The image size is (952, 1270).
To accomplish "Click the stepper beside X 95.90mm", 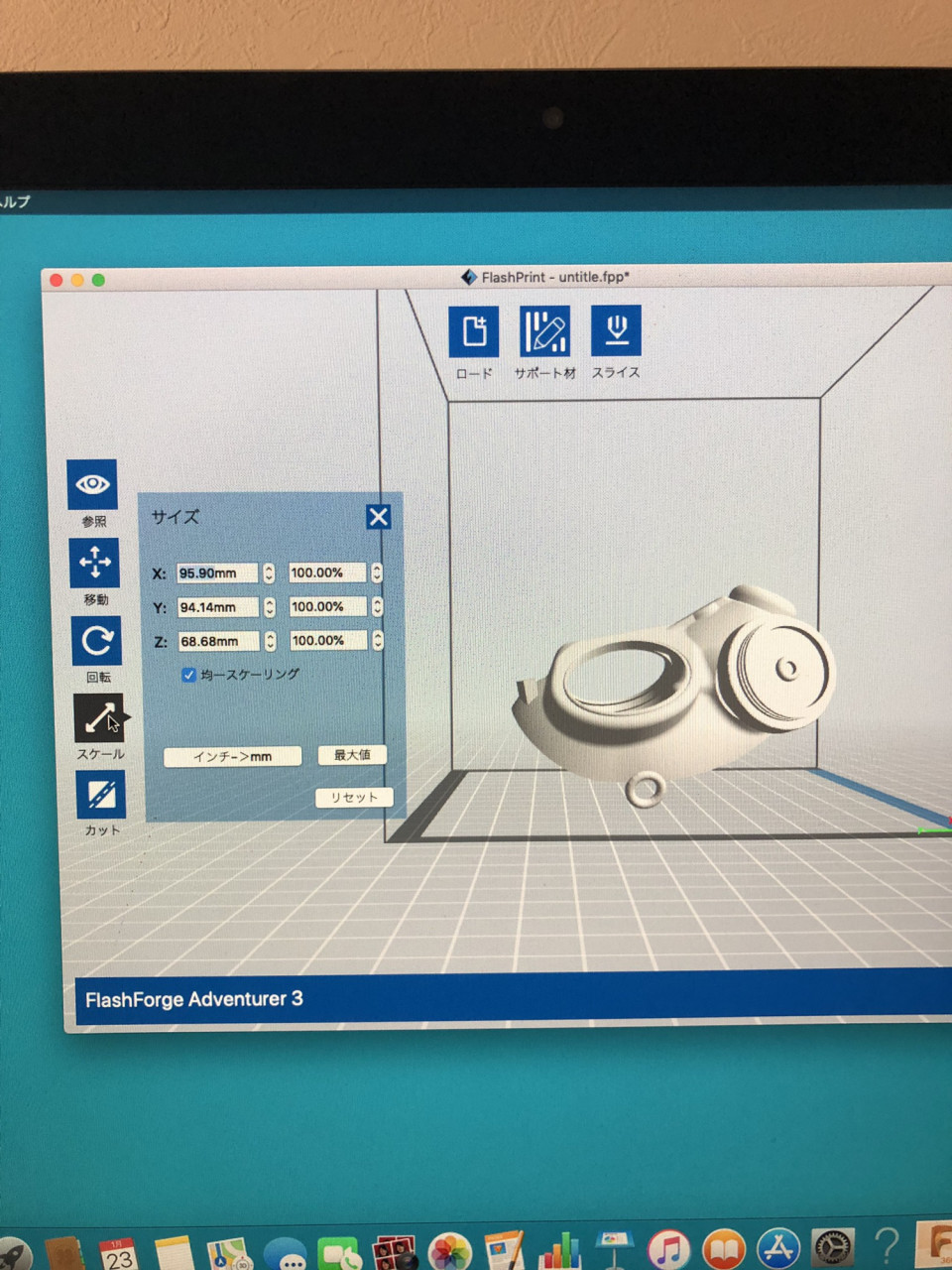I will click(268, 573).
